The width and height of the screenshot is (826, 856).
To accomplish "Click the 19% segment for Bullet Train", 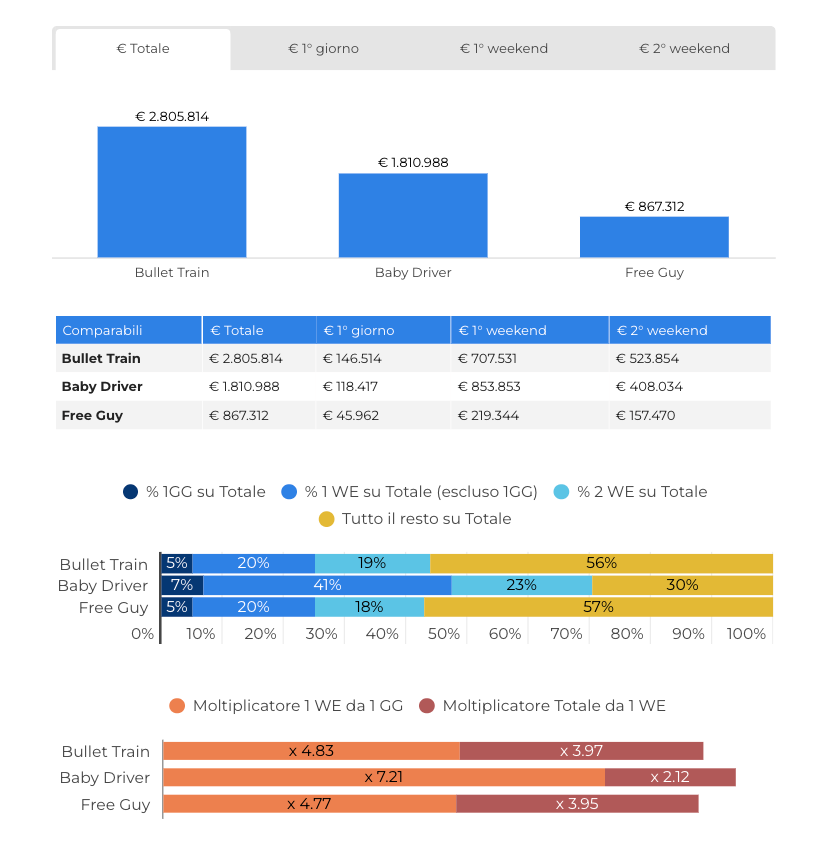I will pyautogui.click(x=372, y=563).
